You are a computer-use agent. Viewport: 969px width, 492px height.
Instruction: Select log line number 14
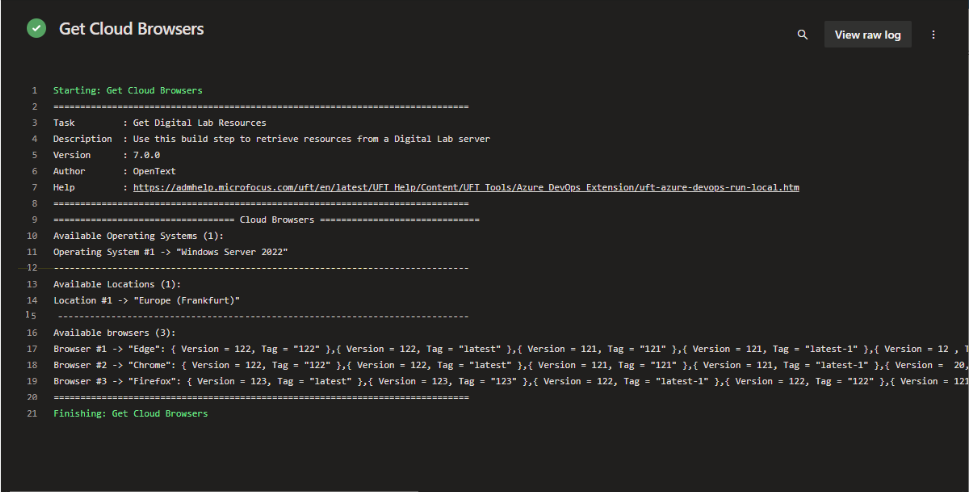32,300
